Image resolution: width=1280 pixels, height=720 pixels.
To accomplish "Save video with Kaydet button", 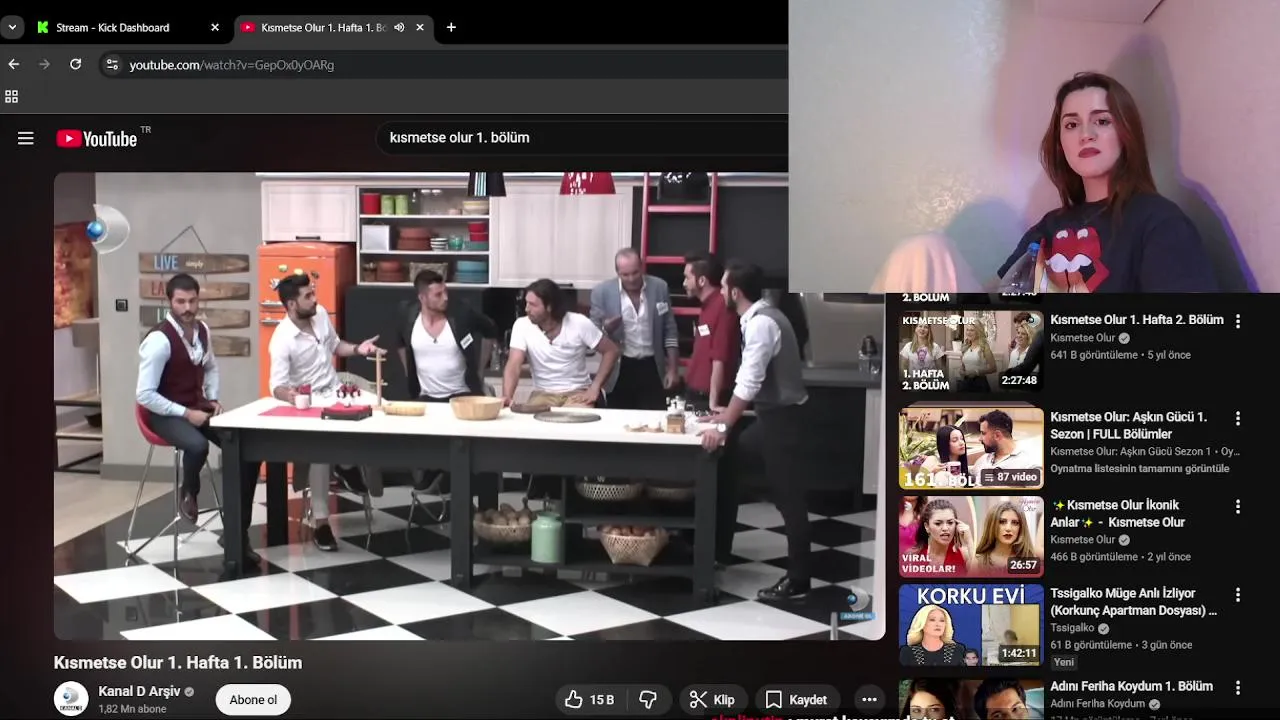I will coord(797,700).
